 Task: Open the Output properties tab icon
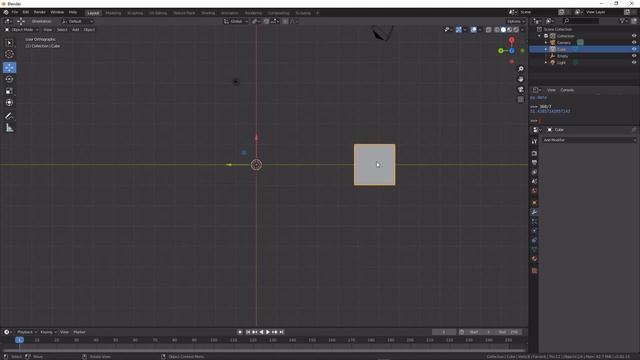pyautogui.click(x=534, y=163)
